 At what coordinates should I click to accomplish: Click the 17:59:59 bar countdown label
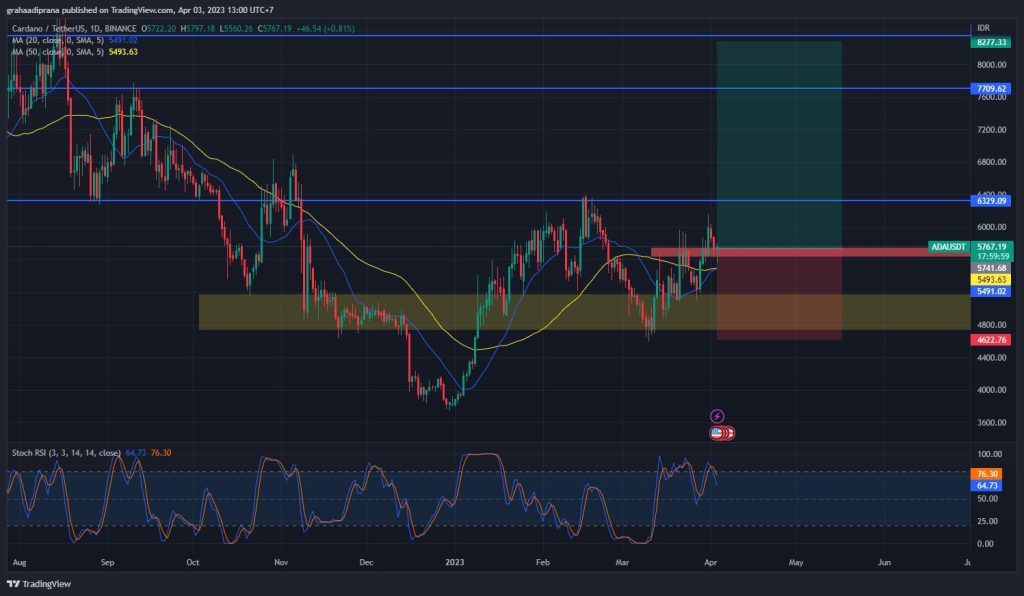tap(993, 257)
